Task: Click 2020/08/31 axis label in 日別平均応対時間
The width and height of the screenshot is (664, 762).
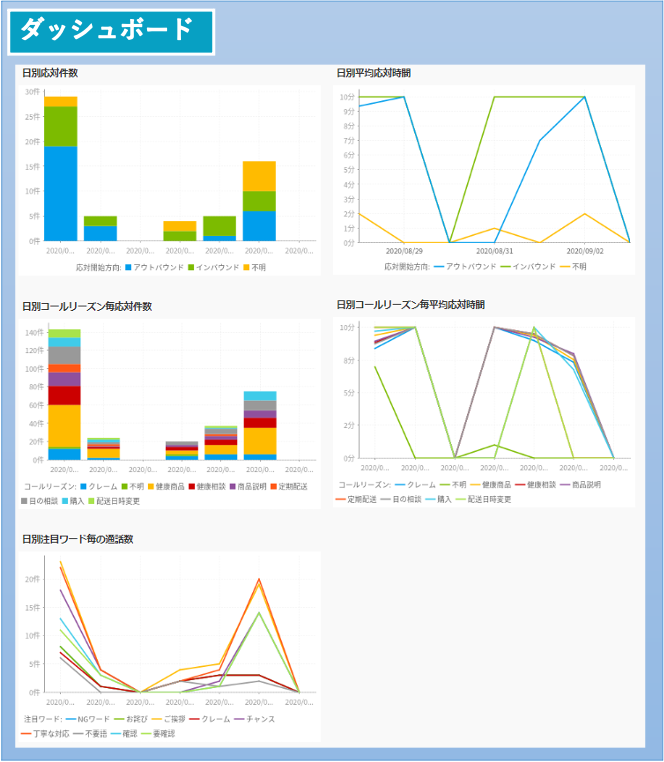Action: click(493, 251)
